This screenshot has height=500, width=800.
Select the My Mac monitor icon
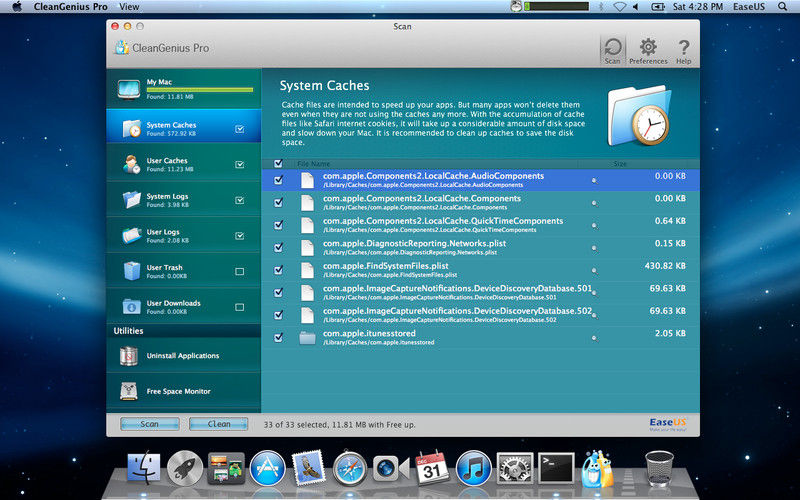click(129, 89)
